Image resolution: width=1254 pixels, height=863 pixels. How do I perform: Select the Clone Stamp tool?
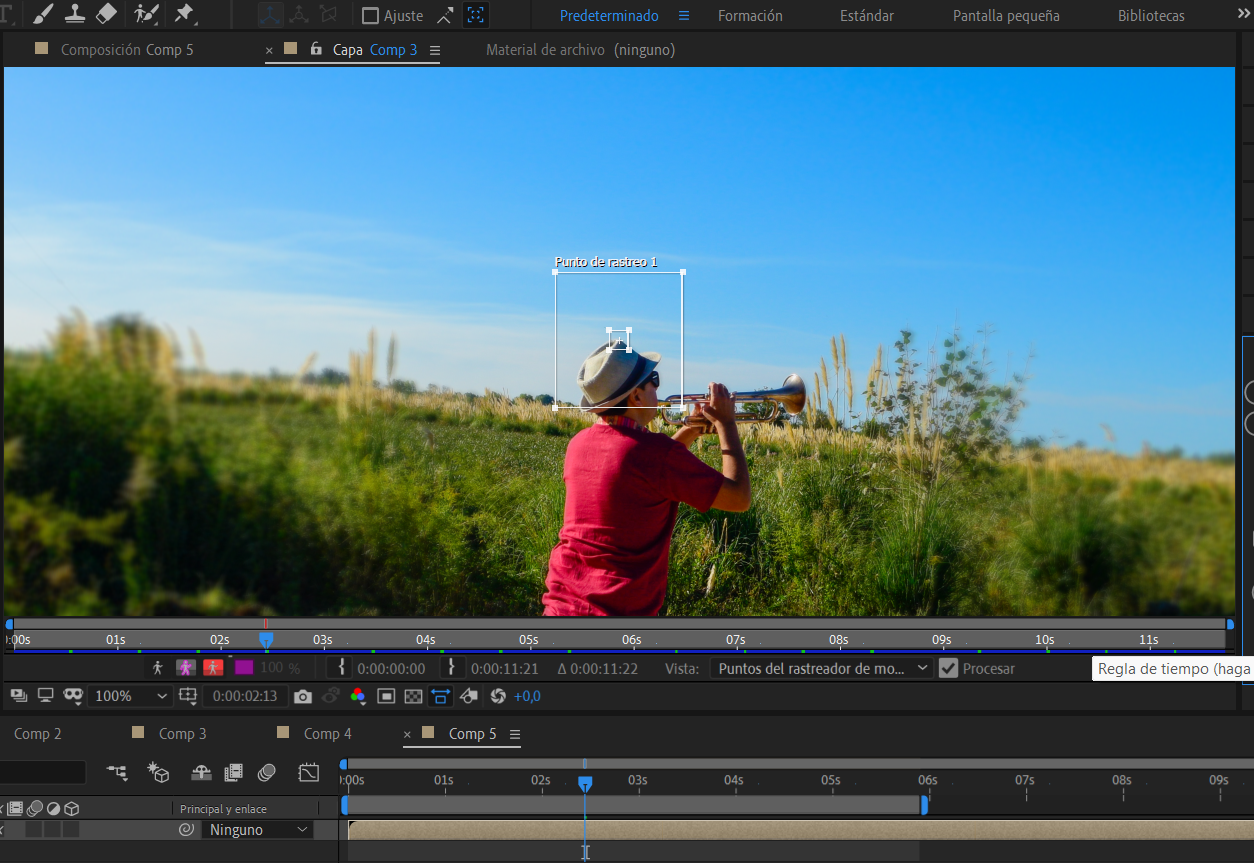(x=75, y=14)
